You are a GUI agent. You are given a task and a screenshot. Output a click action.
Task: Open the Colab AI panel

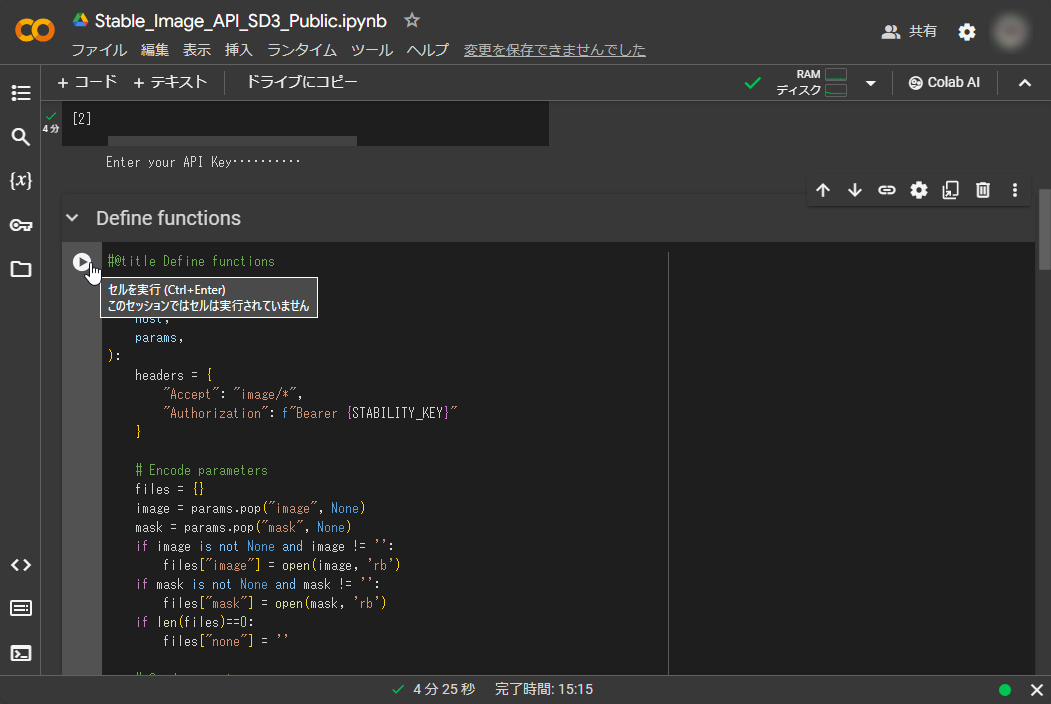click(944, 83)
